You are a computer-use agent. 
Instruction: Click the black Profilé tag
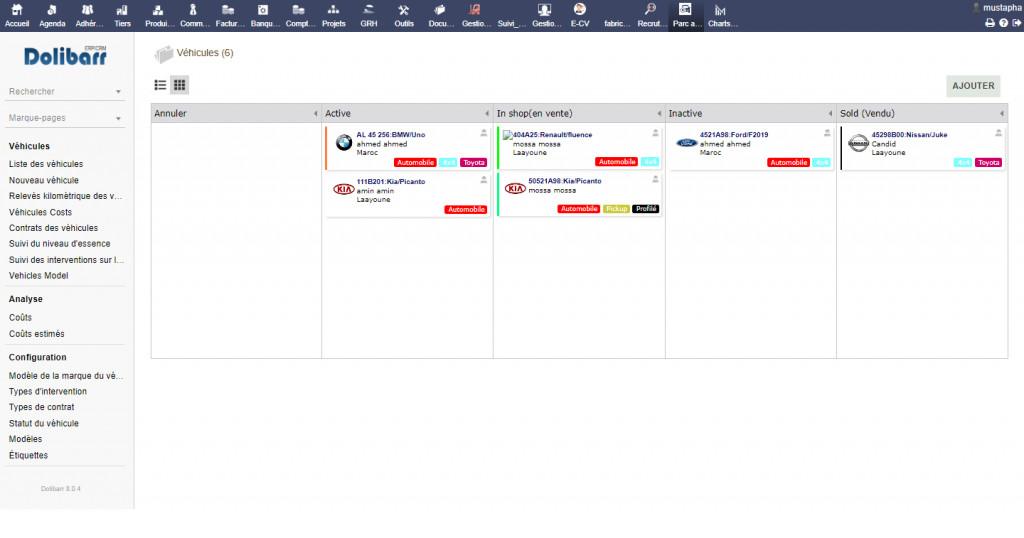pos(646,209)
